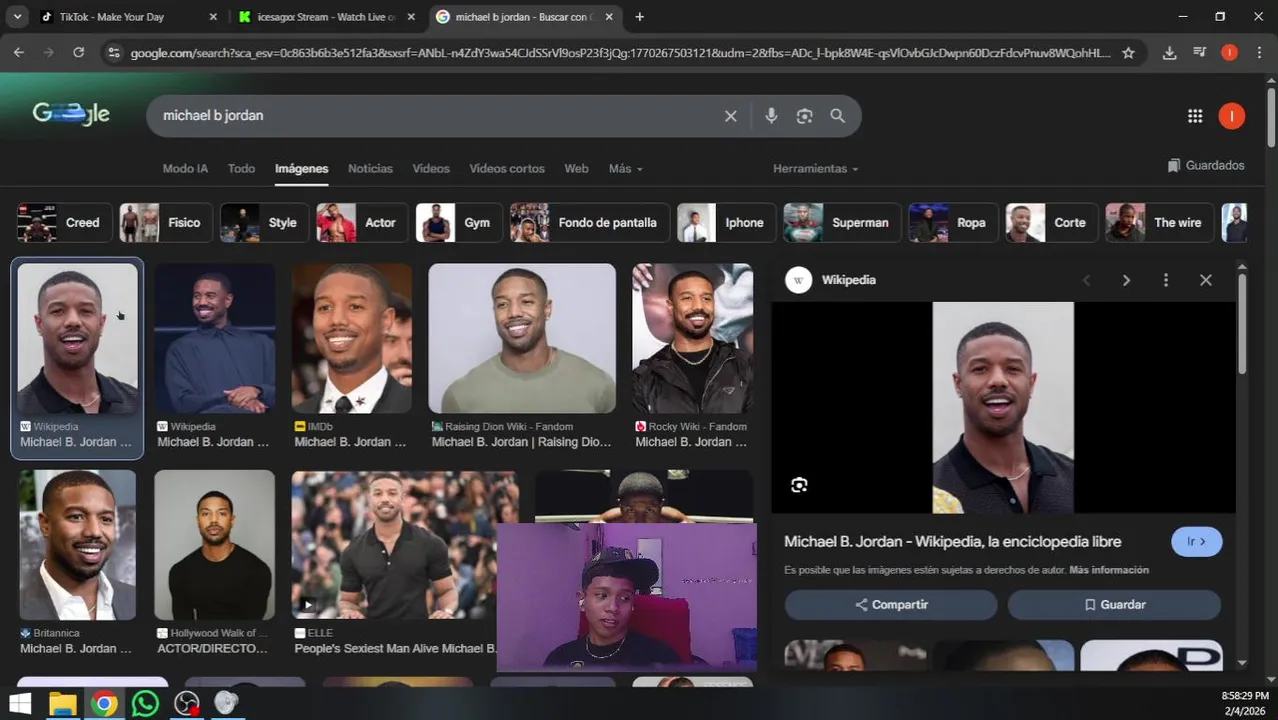Bookmark this page with the star icon

[x=1128, y=53]
